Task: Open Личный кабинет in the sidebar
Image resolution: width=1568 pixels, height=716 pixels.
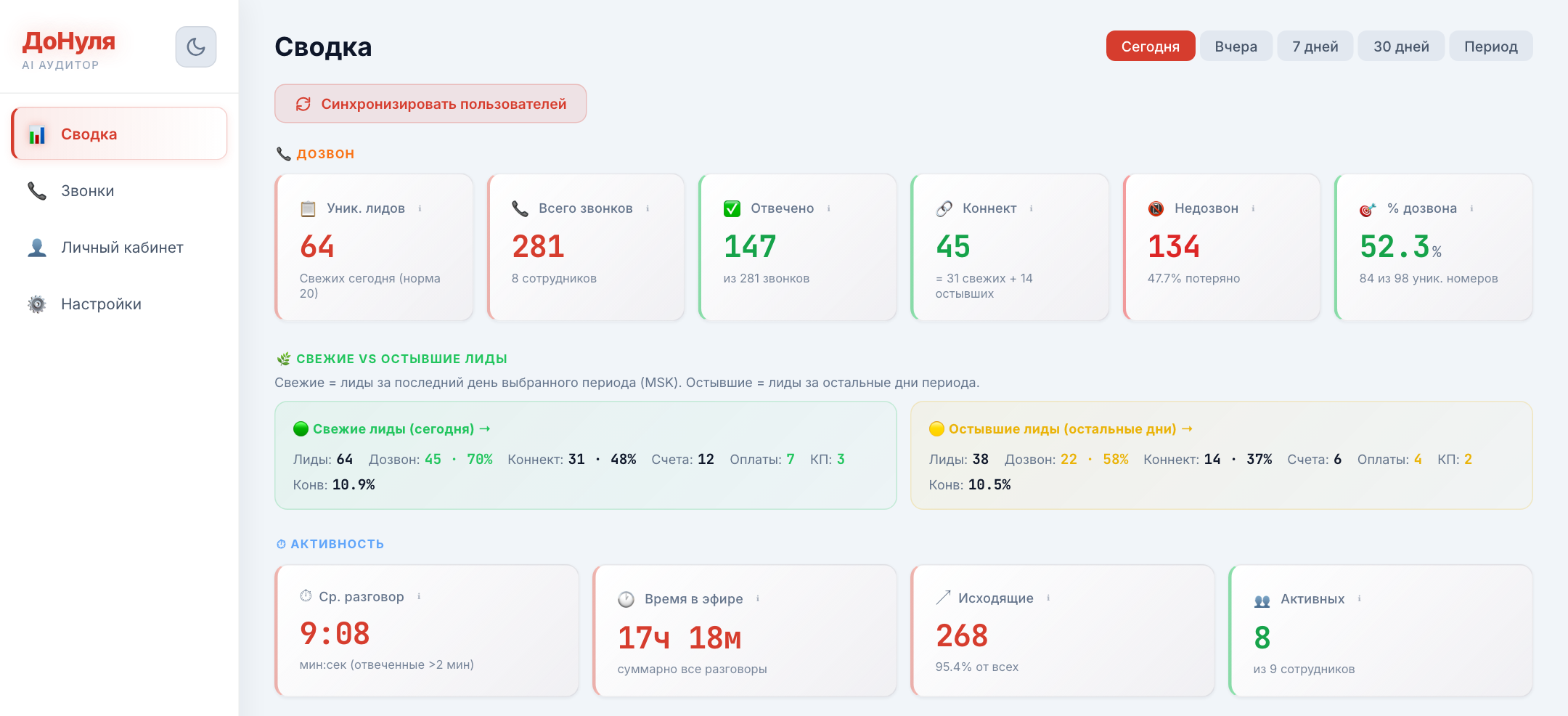Action: (119, 247)
